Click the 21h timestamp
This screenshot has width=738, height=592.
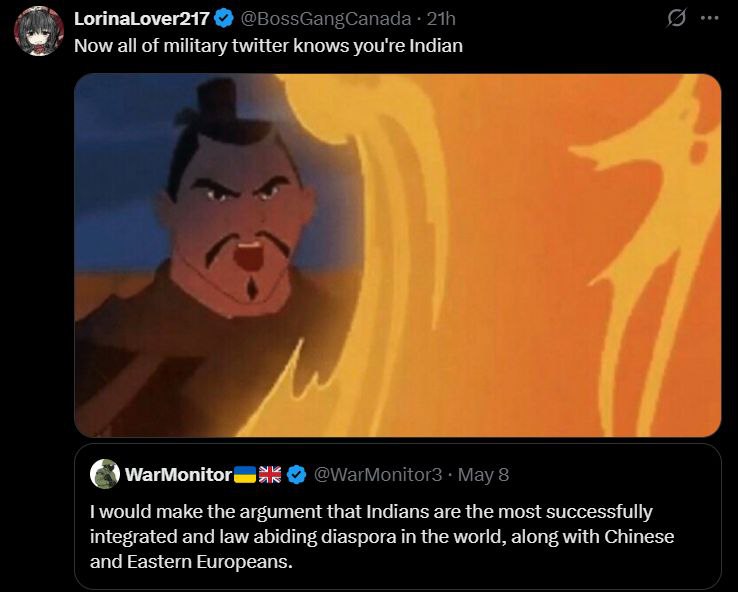[x=441, y=19]
